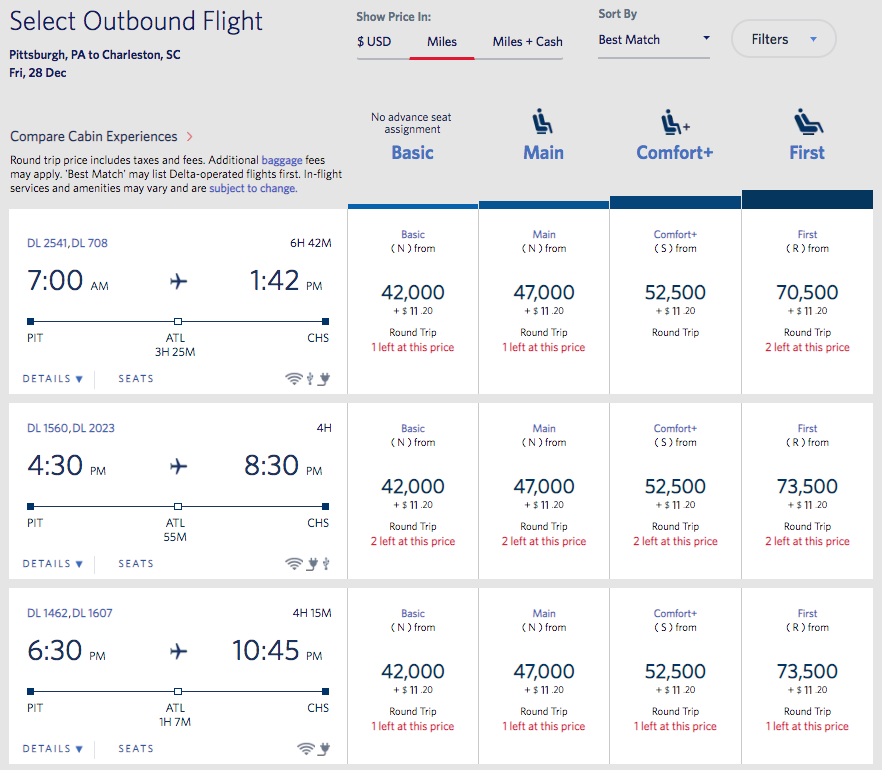Viewport: 882px width, 770px height.
Task: Click the power outlet icon on the 6:30 PM flight
Action: point(324,748)
